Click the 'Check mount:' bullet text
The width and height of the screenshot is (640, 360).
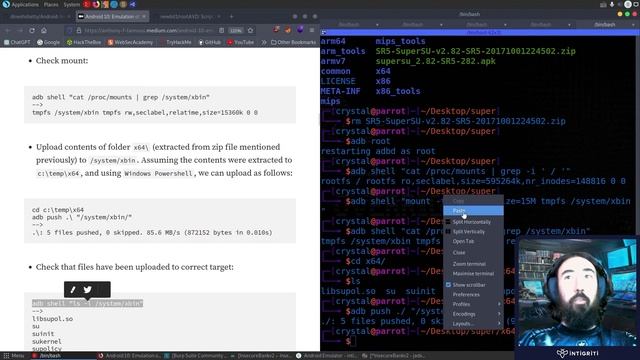(x=62, y=60)
